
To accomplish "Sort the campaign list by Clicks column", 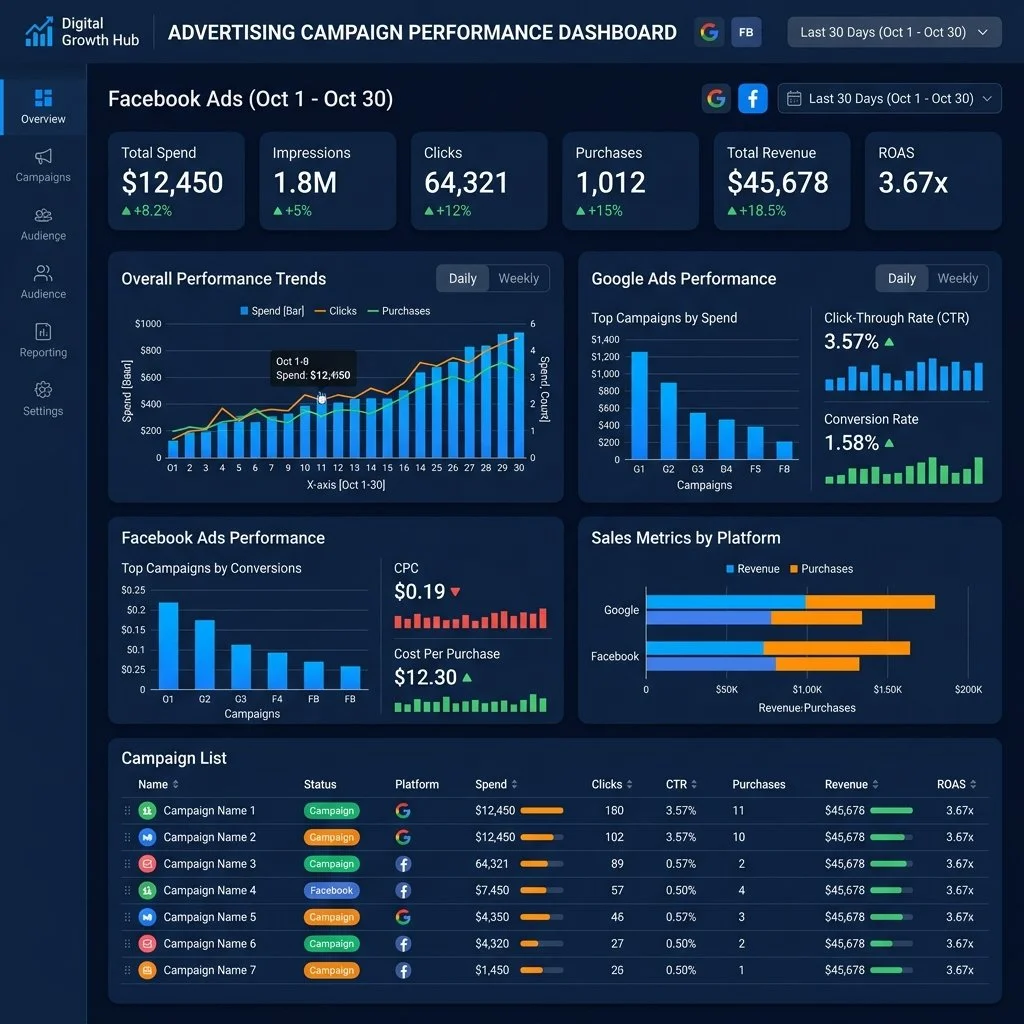I will point(612,784).
